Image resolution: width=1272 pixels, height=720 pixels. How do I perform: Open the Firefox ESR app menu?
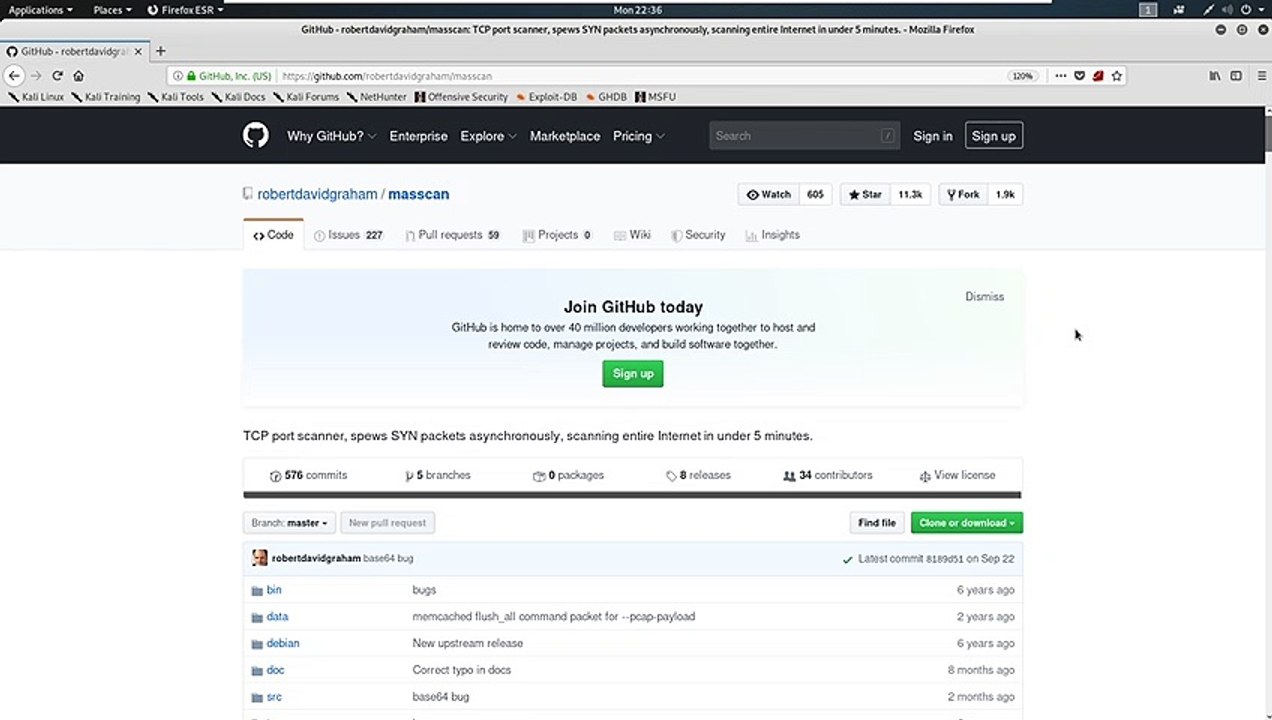click(185, 10)
